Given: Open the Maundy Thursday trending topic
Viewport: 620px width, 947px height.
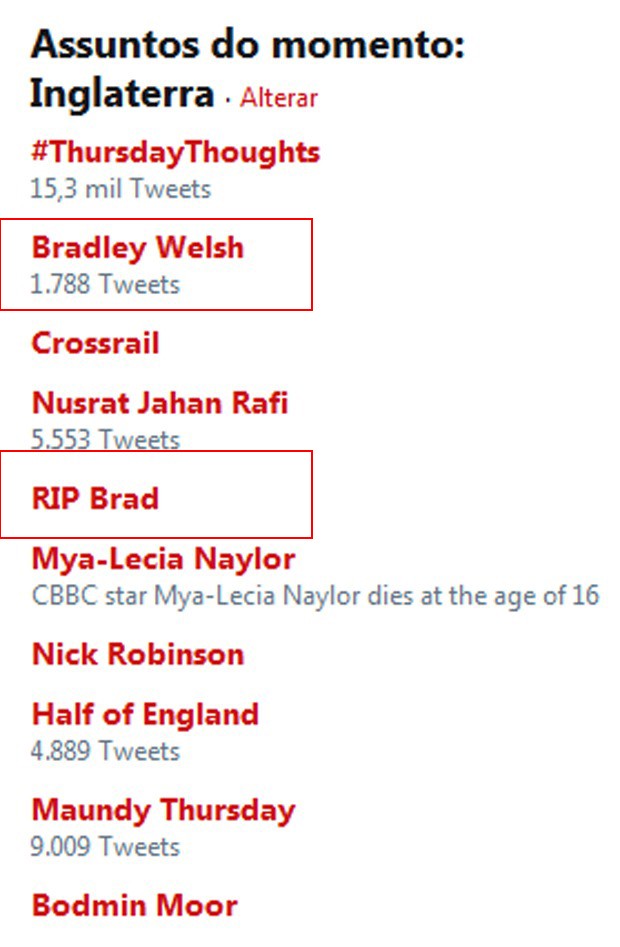Looking at the screenshot, I should (163, 811).
